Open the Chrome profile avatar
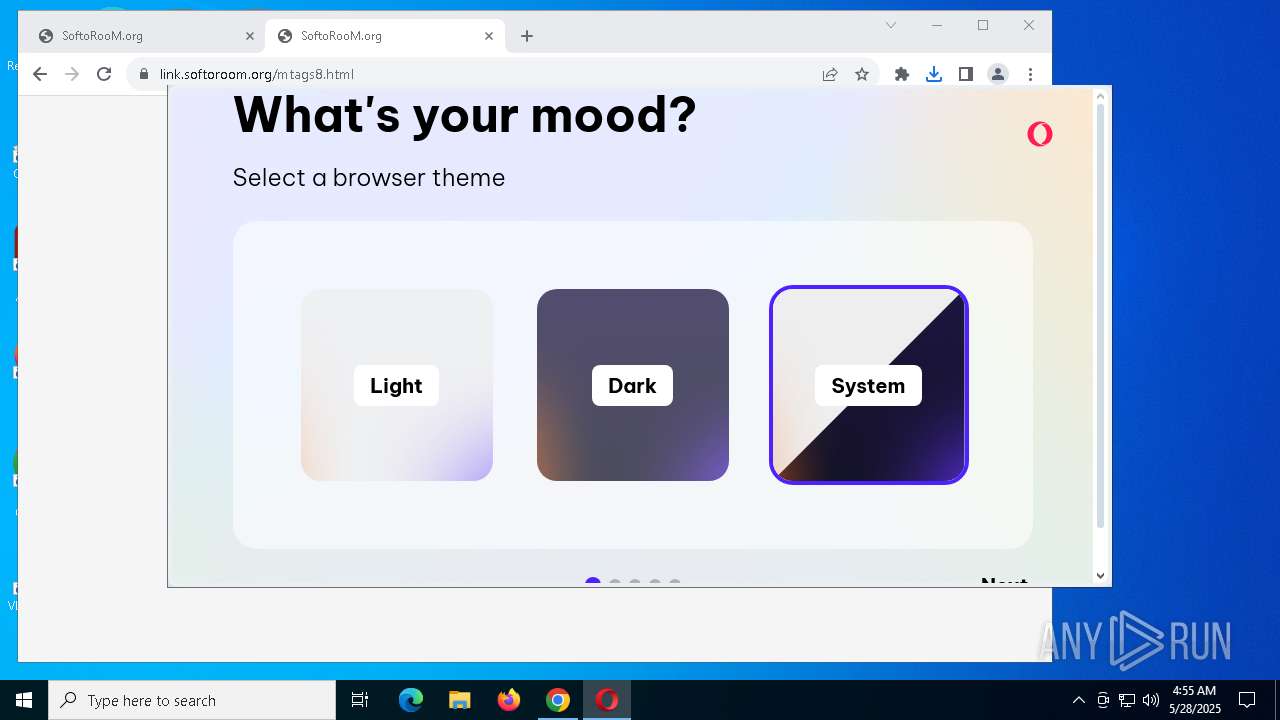Screen dimensions: 1280x720 point(998,74)
